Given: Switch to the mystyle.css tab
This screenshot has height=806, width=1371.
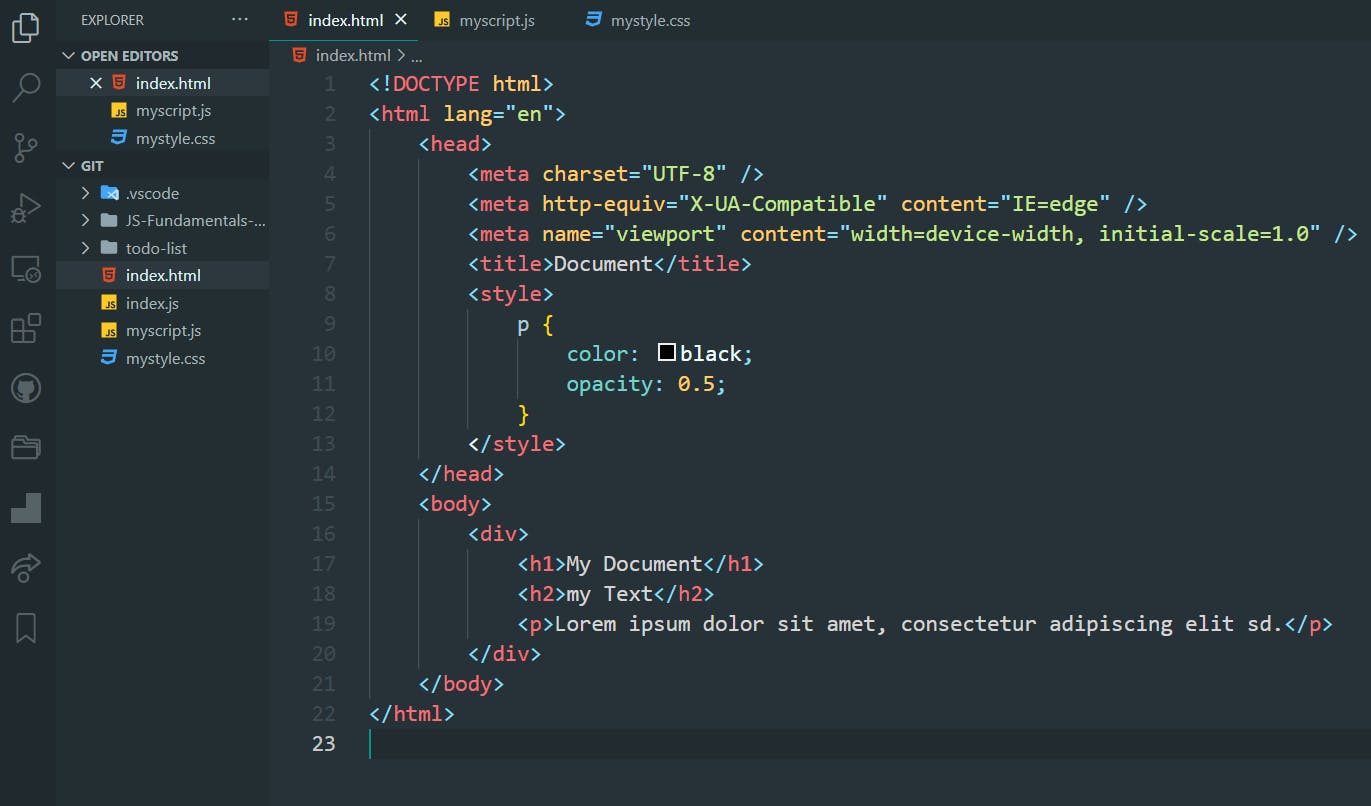Looking at the screenshot, I should tap(638, 20).
